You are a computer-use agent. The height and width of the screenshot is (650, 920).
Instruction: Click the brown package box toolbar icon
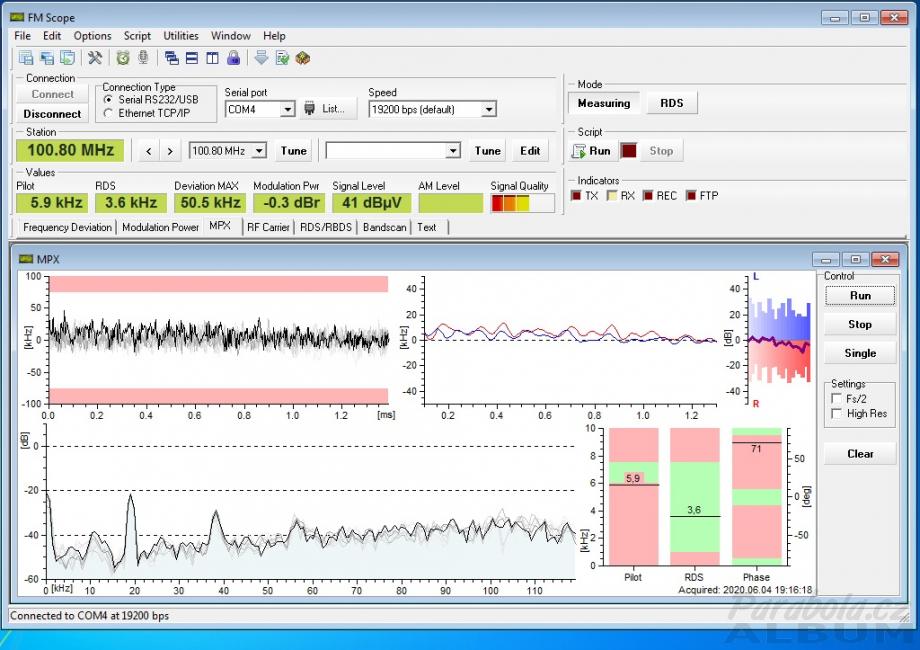pyautogui.click(x=303, y=58)
